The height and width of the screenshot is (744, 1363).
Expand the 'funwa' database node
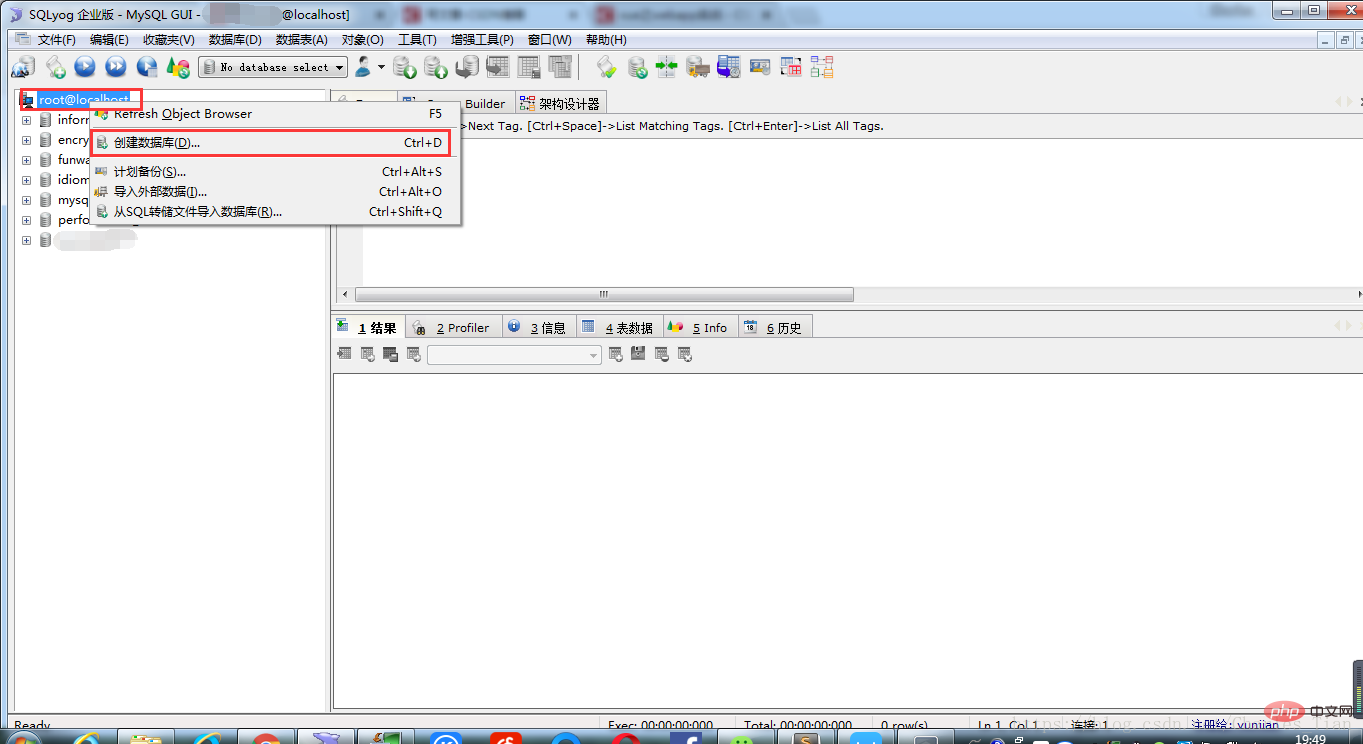pos(26,160)
